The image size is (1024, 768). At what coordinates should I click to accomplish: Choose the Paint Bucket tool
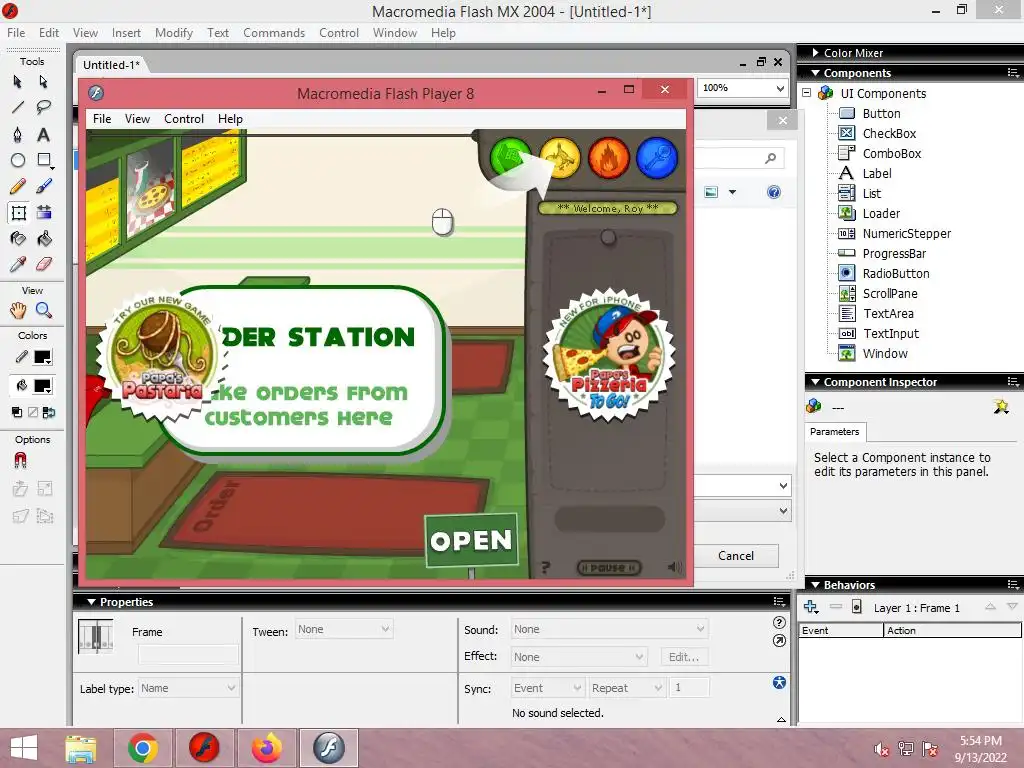[44, 238]
